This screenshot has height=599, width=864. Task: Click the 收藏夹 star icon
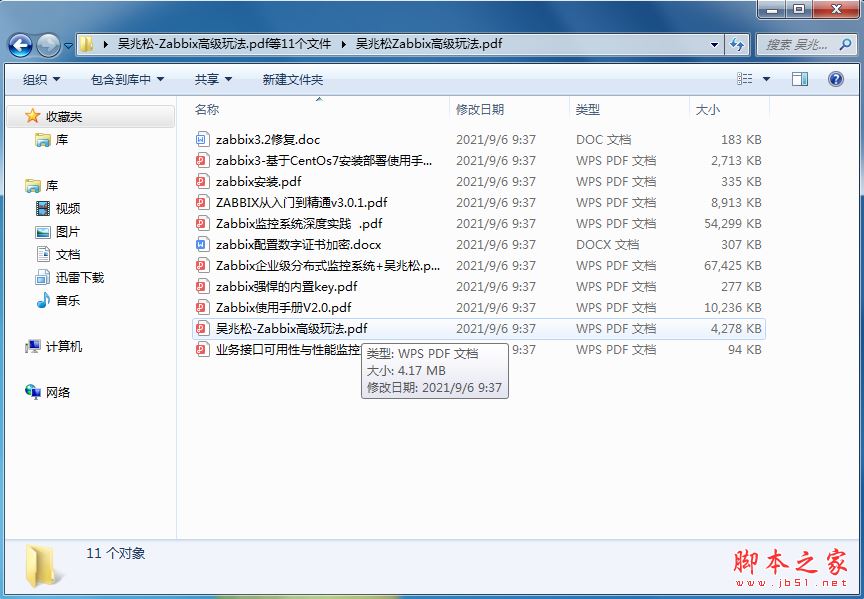pos(33,116)
